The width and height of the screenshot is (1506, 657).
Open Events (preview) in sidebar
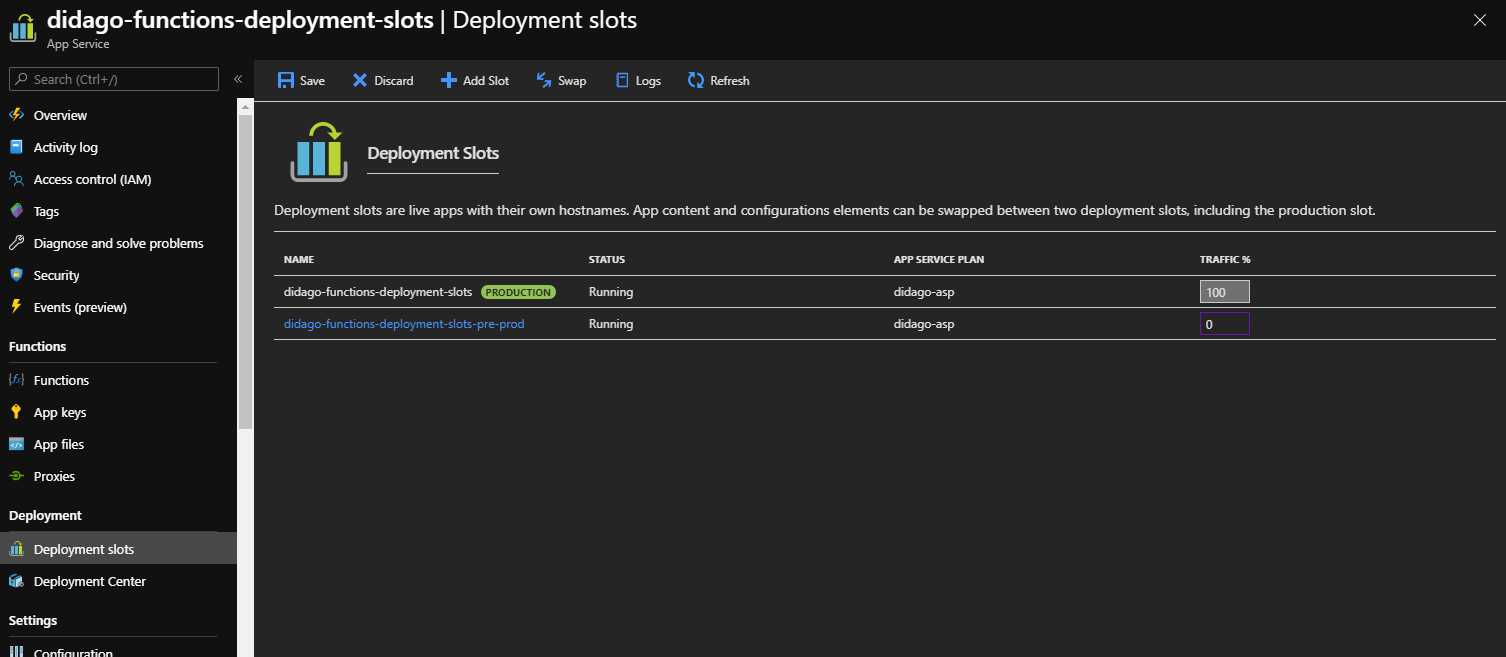pyautogui.click(x=80, y=307)
